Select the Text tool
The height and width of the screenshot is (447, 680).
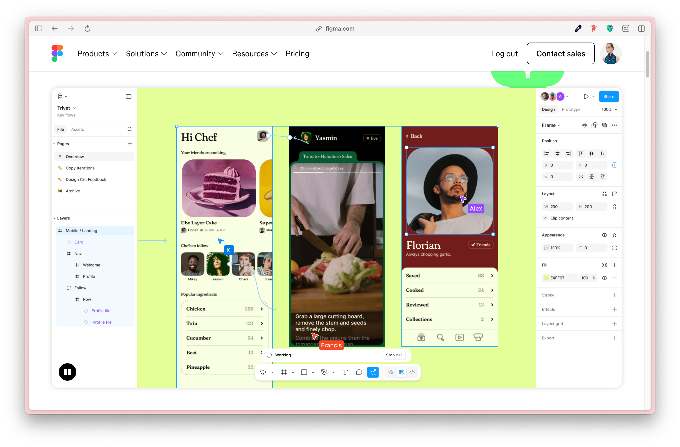(x=345, y=372)
